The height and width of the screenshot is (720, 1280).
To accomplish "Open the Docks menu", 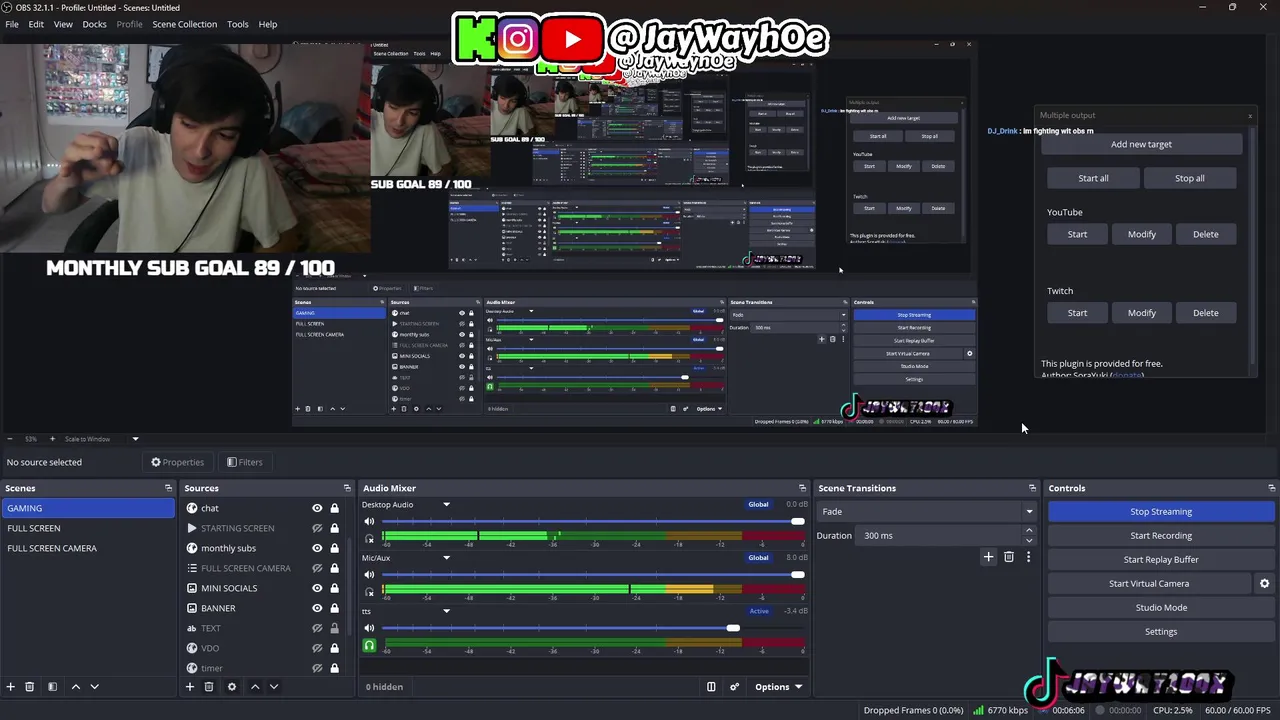I will coord(94,24).
